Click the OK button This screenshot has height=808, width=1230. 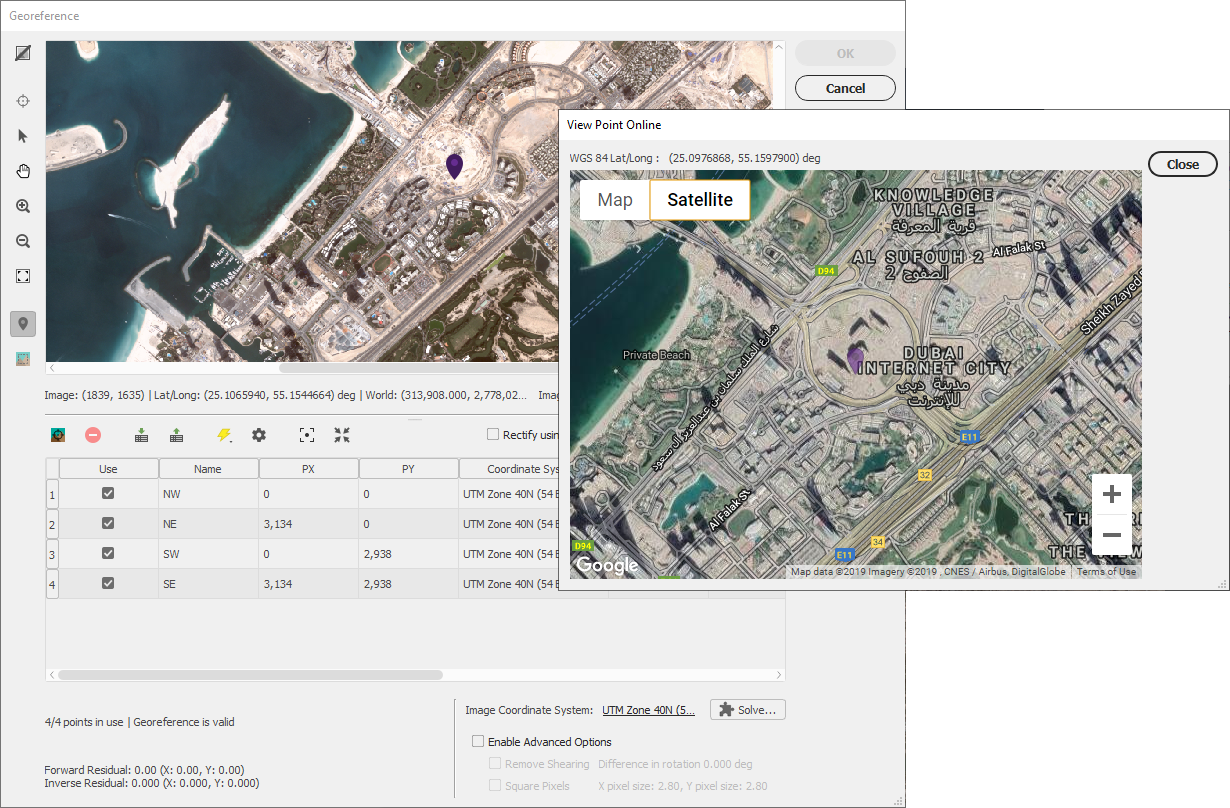pos(845,54)
